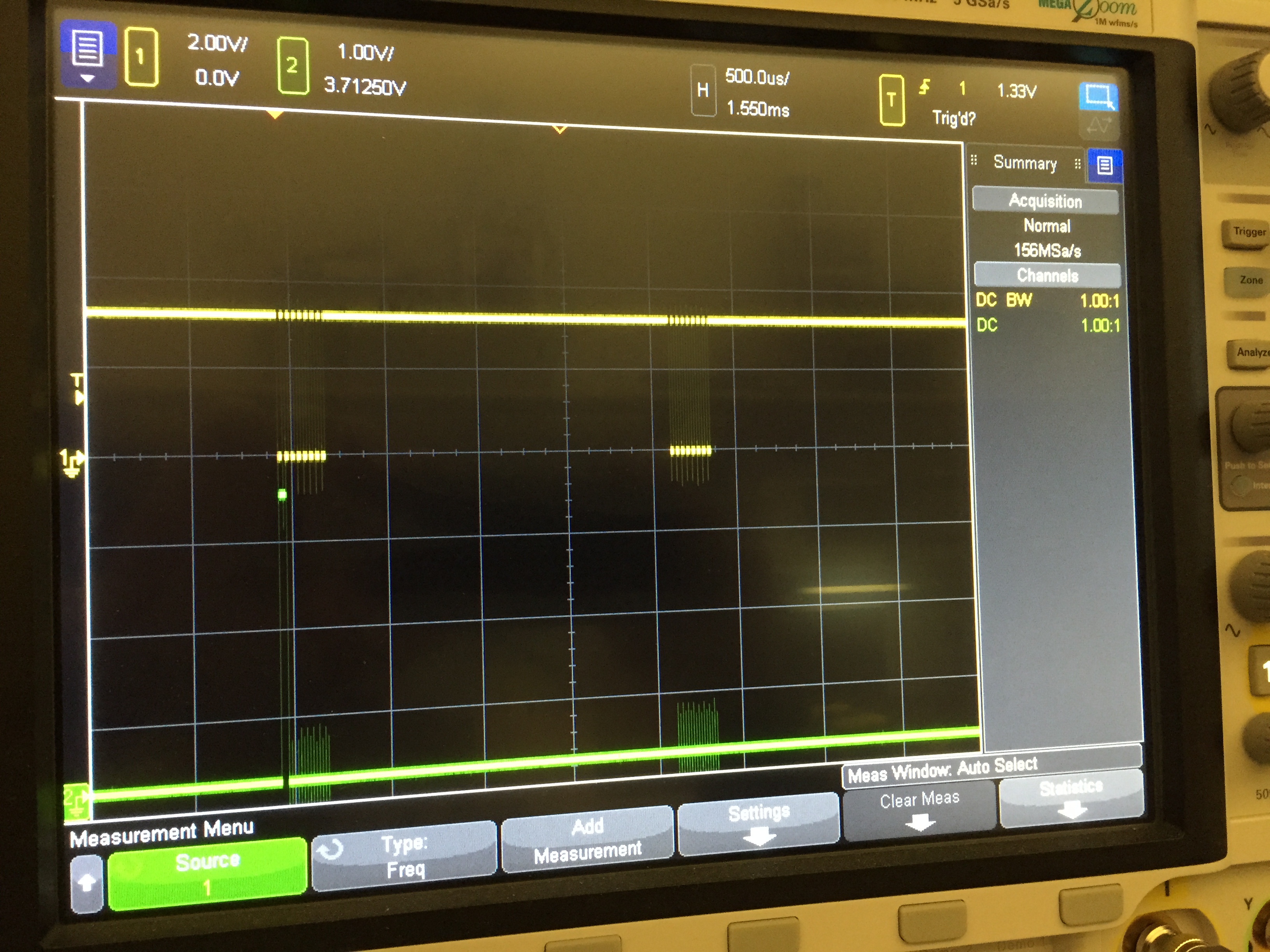
Task: Click channel 1 ground level marker
Action: click(x=72, y=462)
